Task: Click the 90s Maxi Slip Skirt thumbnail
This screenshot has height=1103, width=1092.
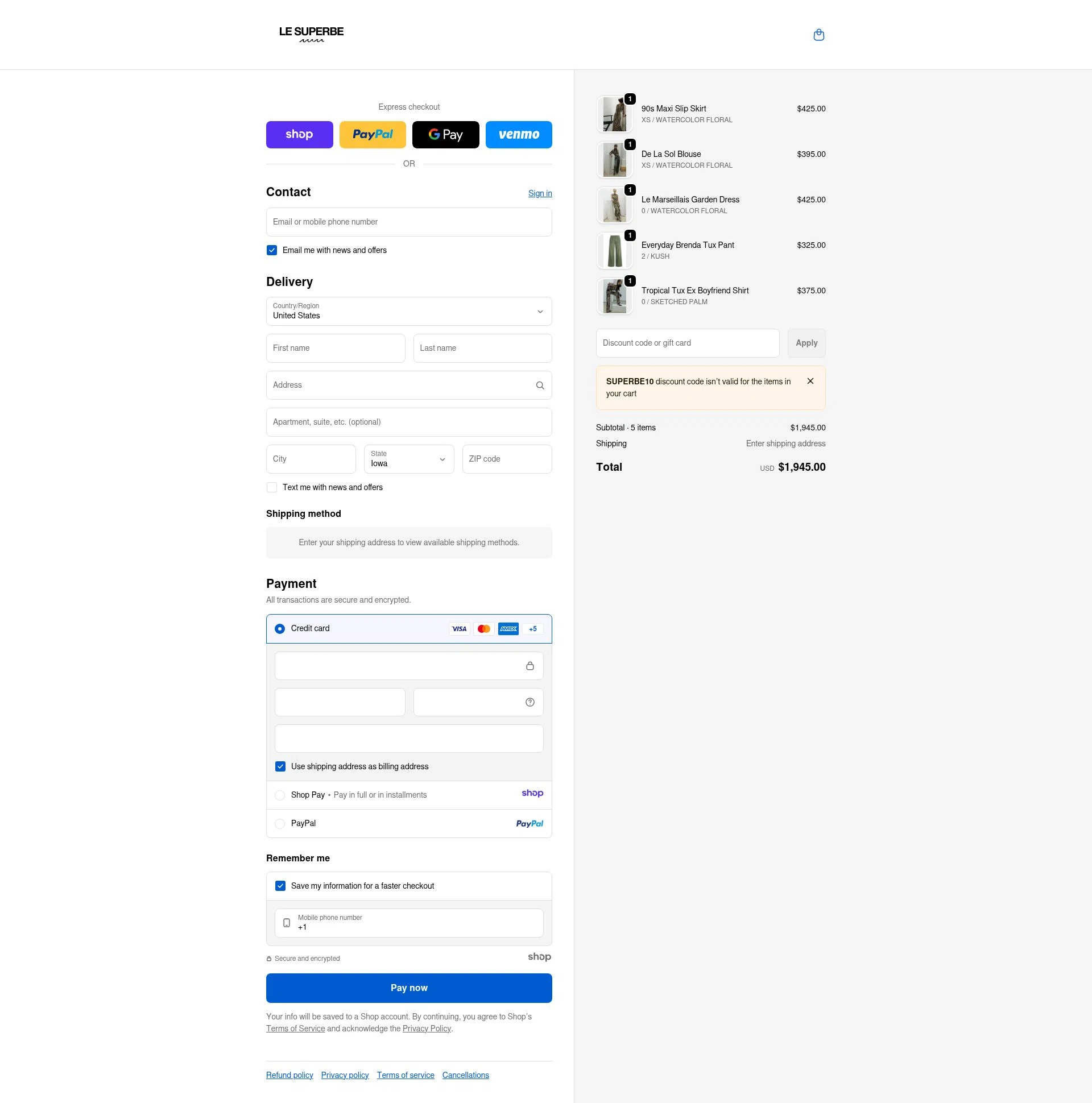Action: [615, 114]
